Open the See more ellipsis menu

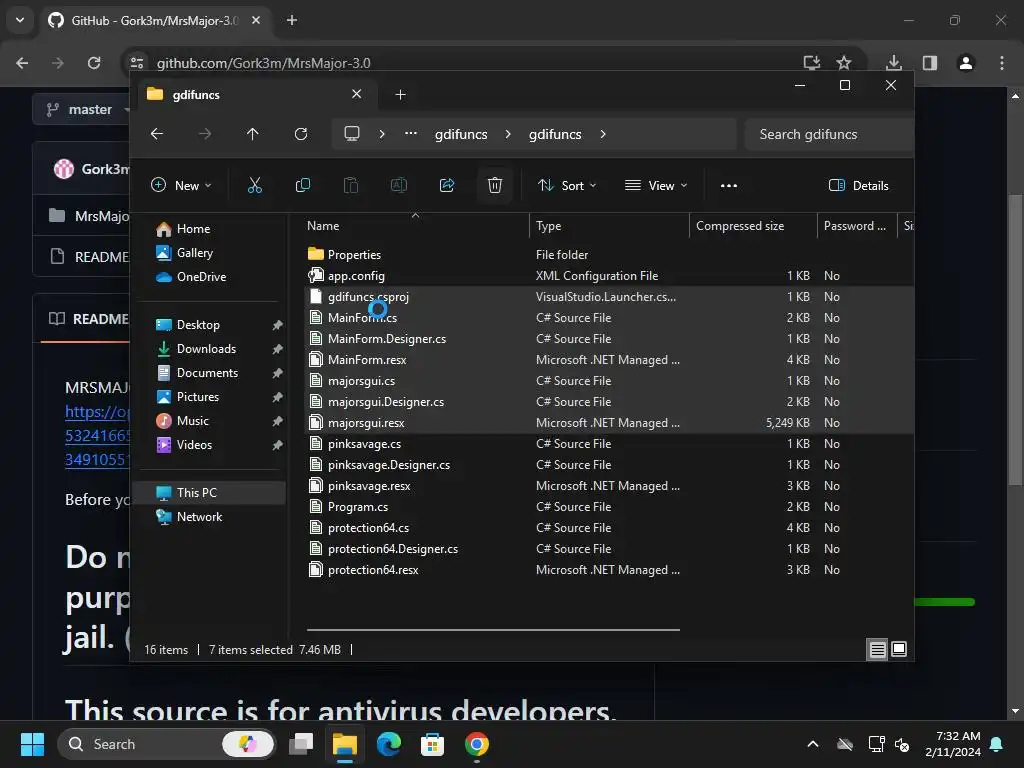[x=729, y=185]
